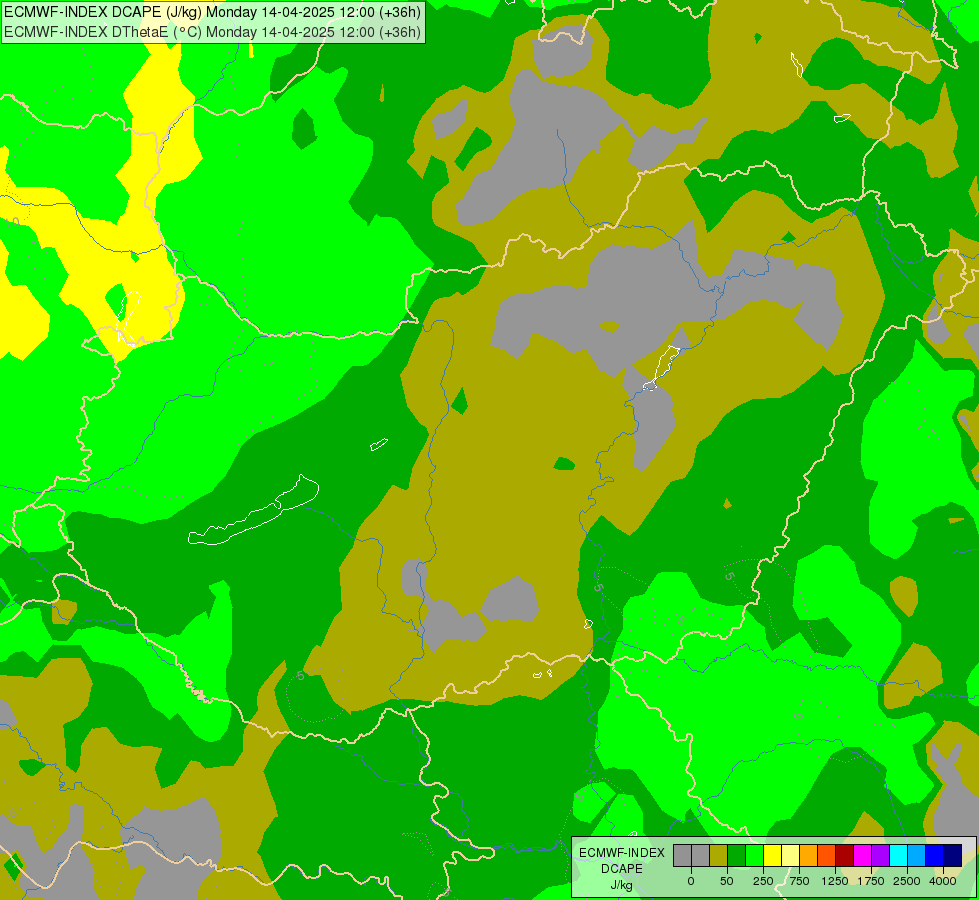Image resolution: width=979 pixels, height=900 pixels.
Task: Click the 1750 legend scale value
Action: pos(871,881)
